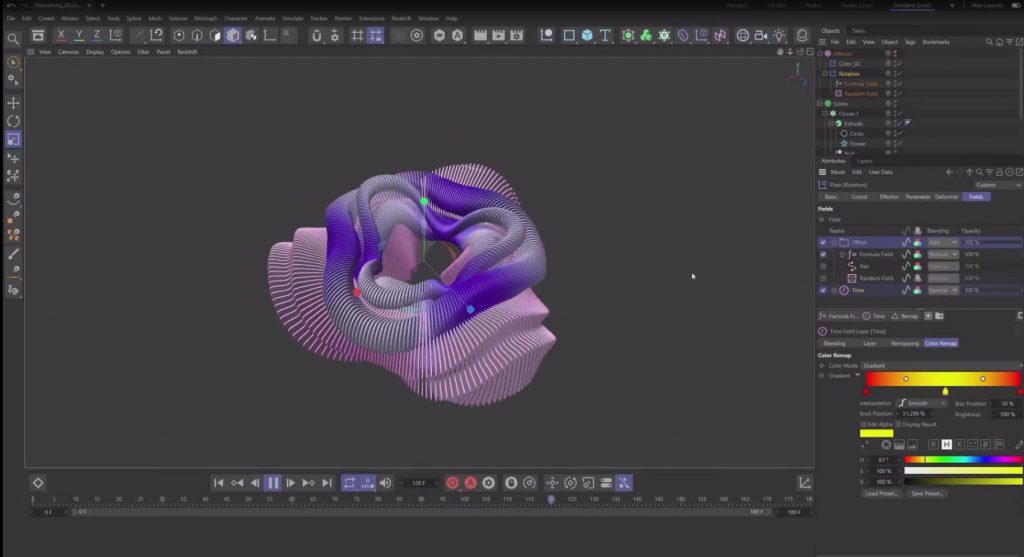
Task: Step to the next frame
Action: click(291, 483)
